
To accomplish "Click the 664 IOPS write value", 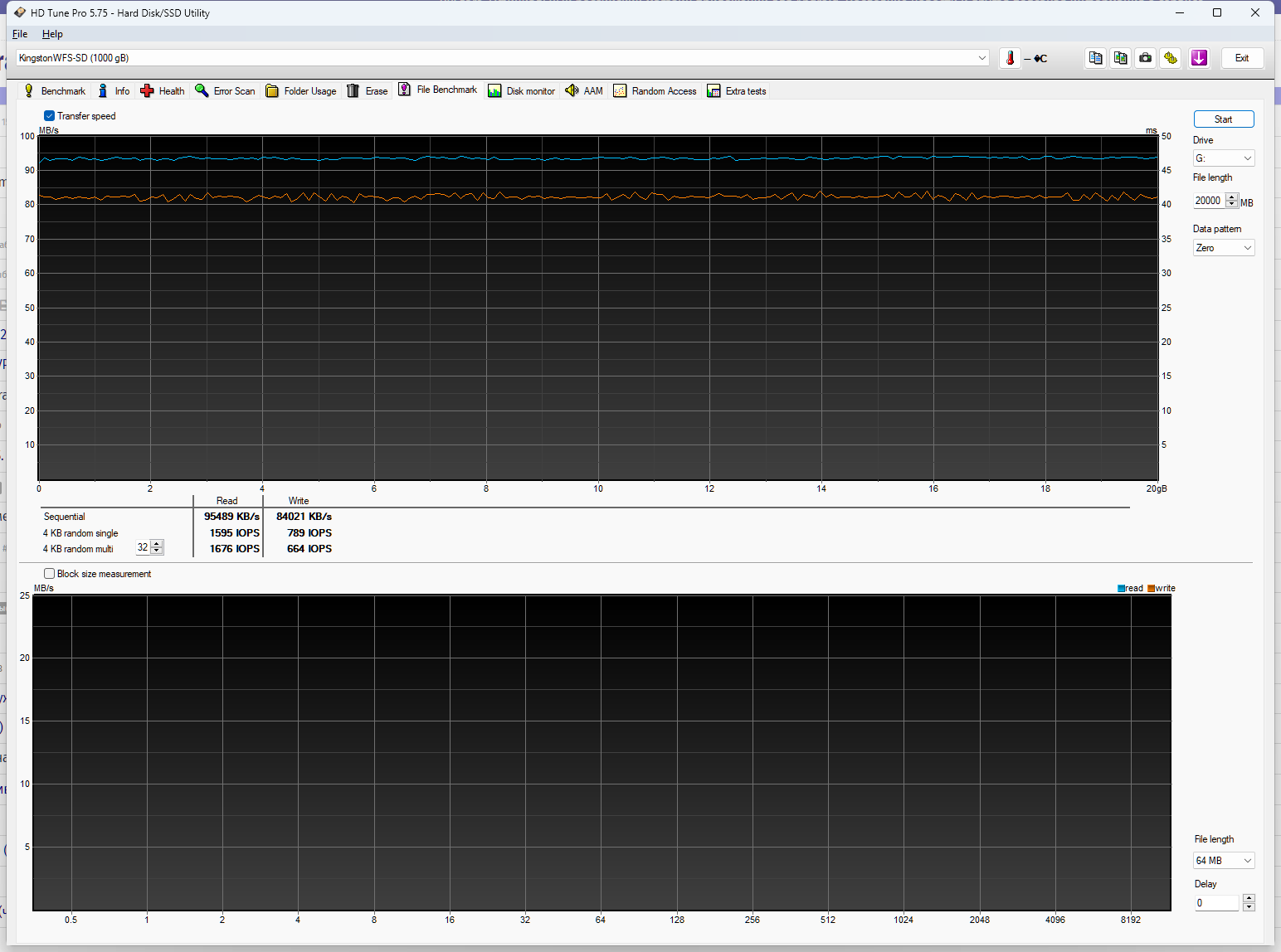I will point(309,549).
